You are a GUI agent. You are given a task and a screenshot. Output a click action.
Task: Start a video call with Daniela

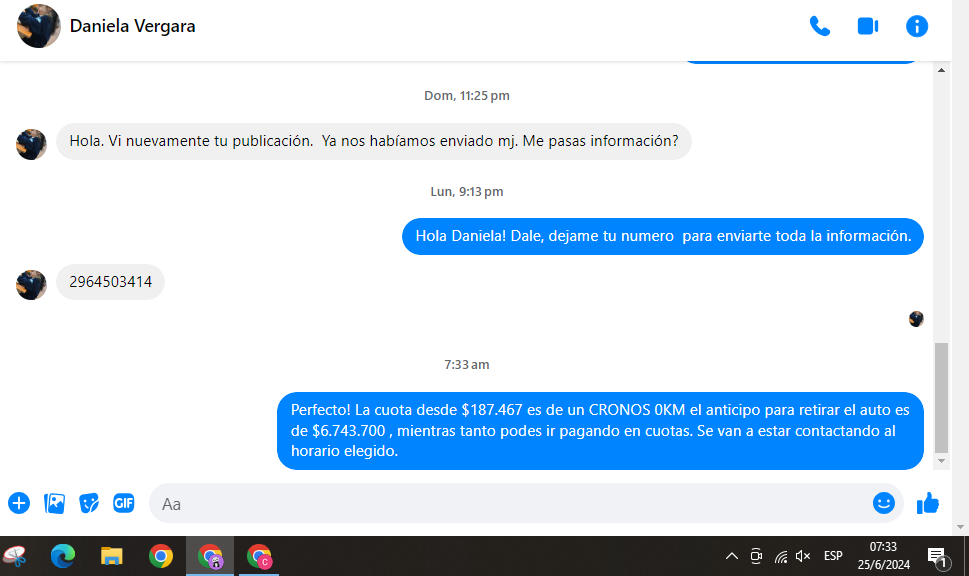[x=867, y=27]
